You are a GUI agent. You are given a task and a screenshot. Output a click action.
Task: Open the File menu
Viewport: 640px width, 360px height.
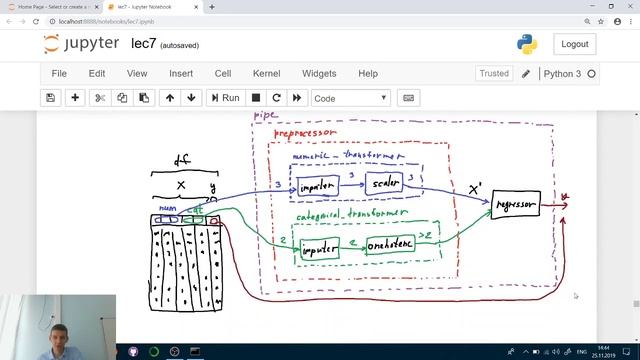[59, 73]
